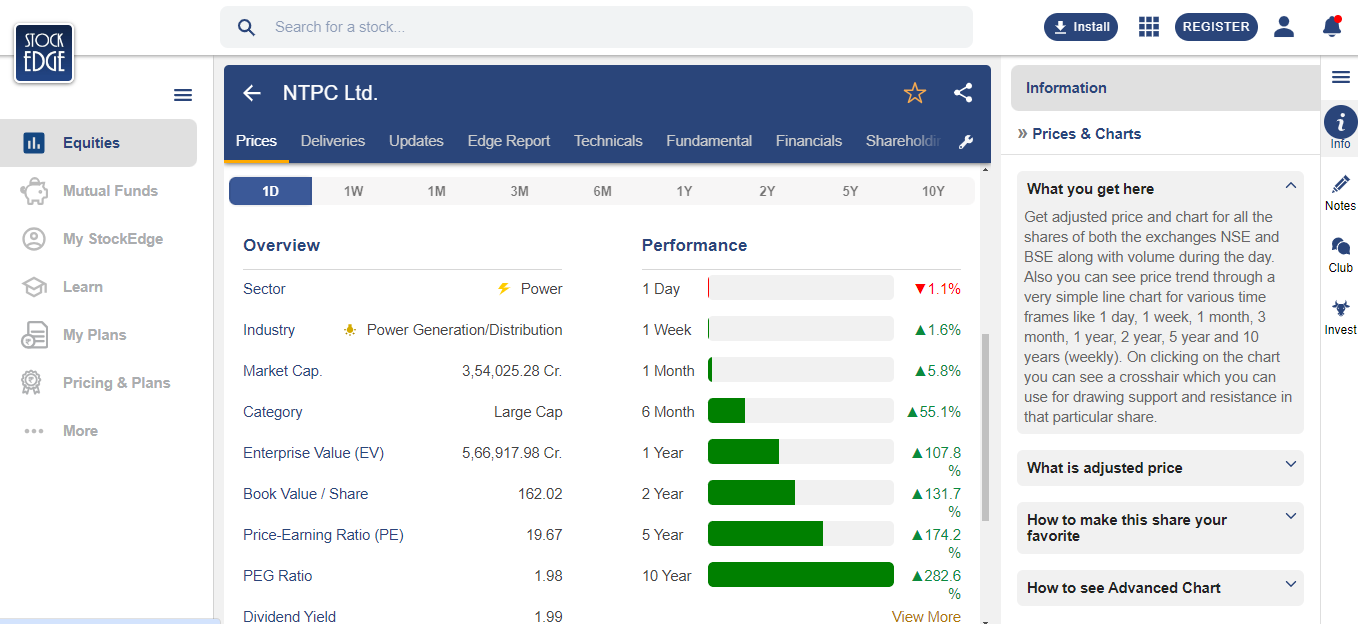1358x624 pixels.
Task: Click the REGISTER button
Action: [x=1216, y=27]
